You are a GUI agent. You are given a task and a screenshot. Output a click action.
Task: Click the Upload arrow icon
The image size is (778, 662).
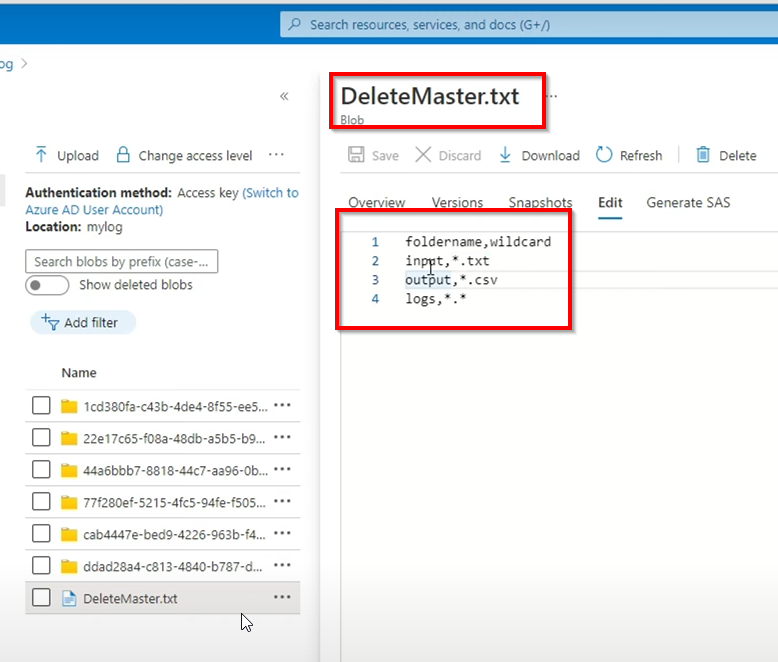coord(41,154)
